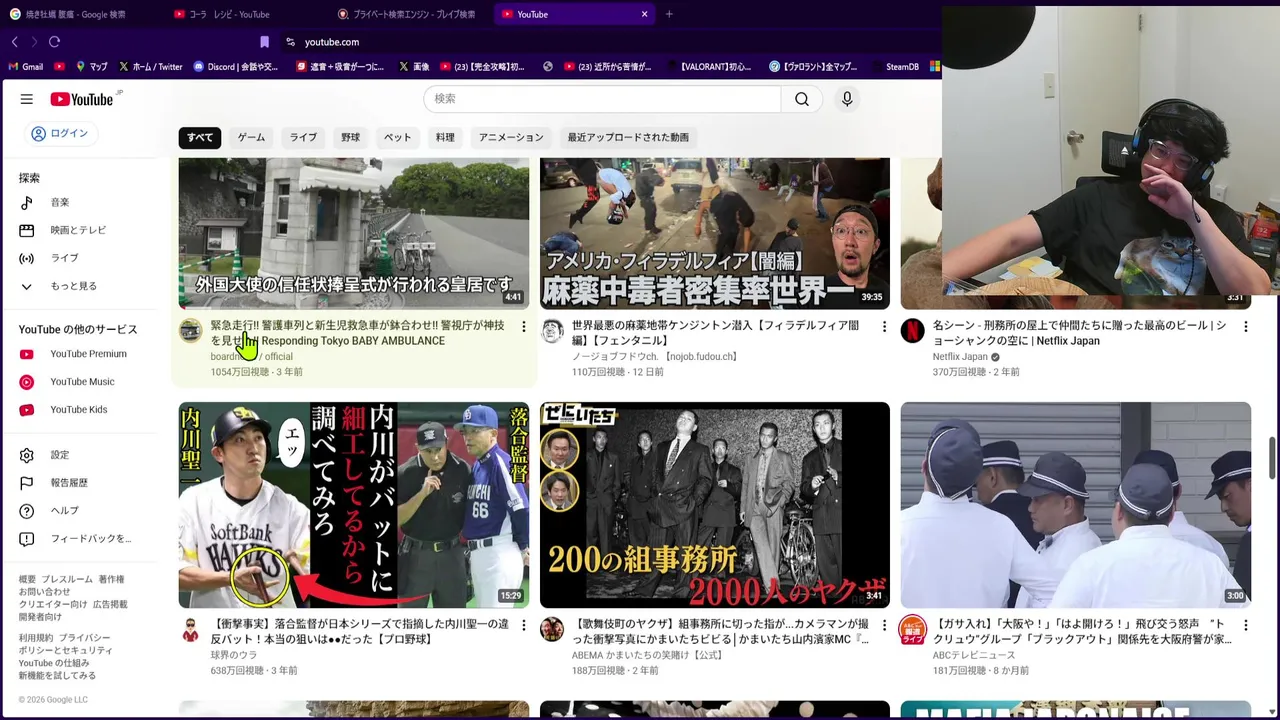1280x720 pixels.
Task: Open ノージョブフドウch. channel avatar
Action: tap(552, 331)
